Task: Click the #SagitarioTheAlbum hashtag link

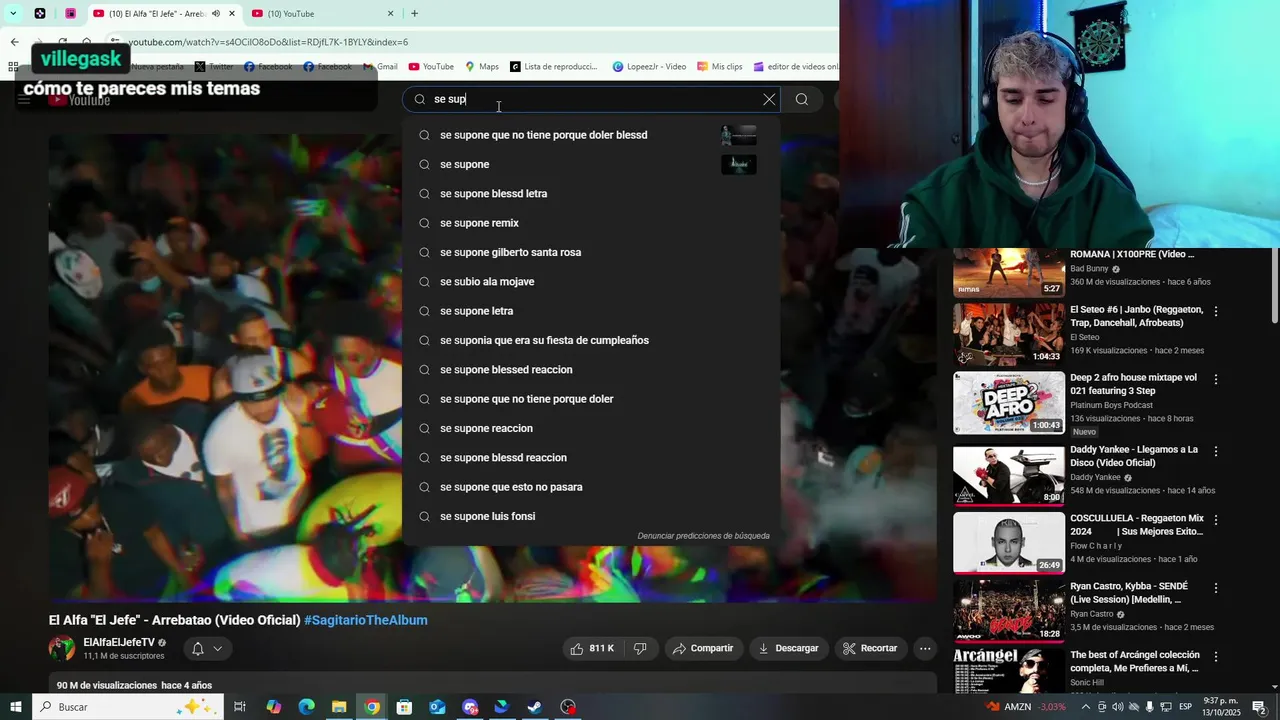Action: [366, 620]
